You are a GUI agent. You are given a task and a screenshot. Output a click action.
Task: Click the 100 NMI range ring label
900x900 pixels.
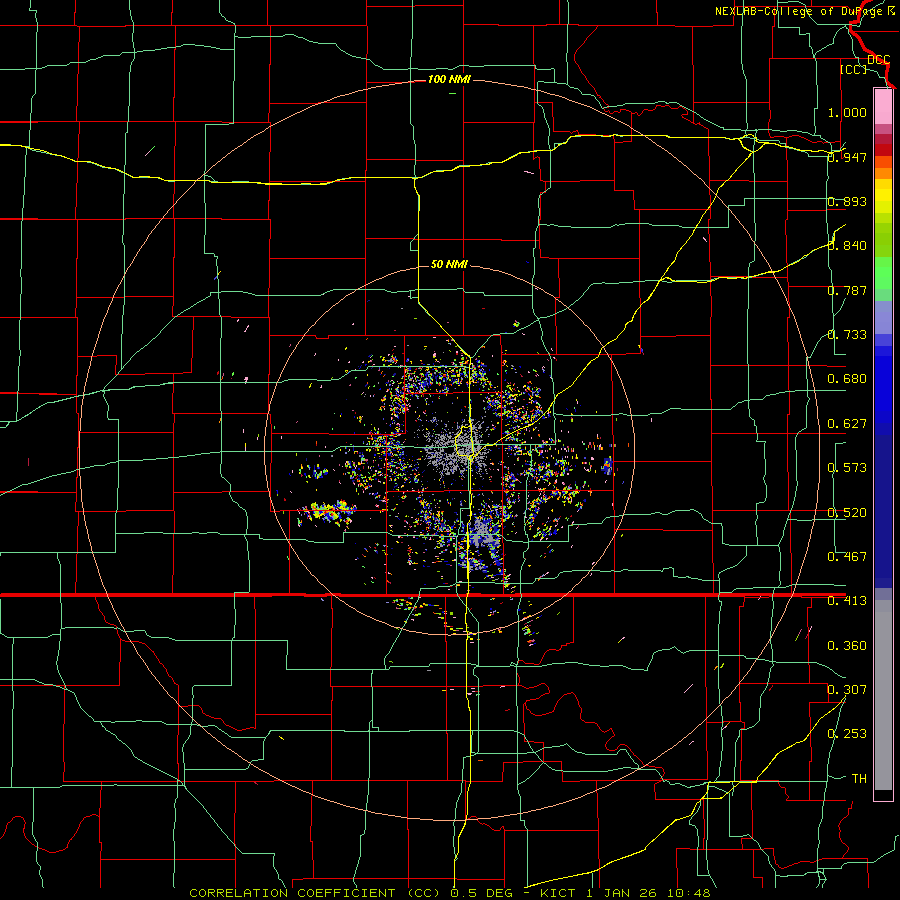pos(449,79)
